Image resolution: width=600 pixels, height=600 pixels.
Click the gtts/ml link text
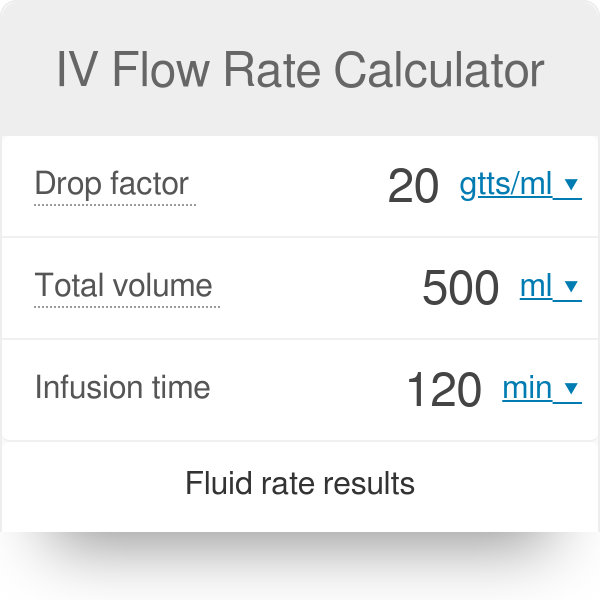(x=505, y=185)
